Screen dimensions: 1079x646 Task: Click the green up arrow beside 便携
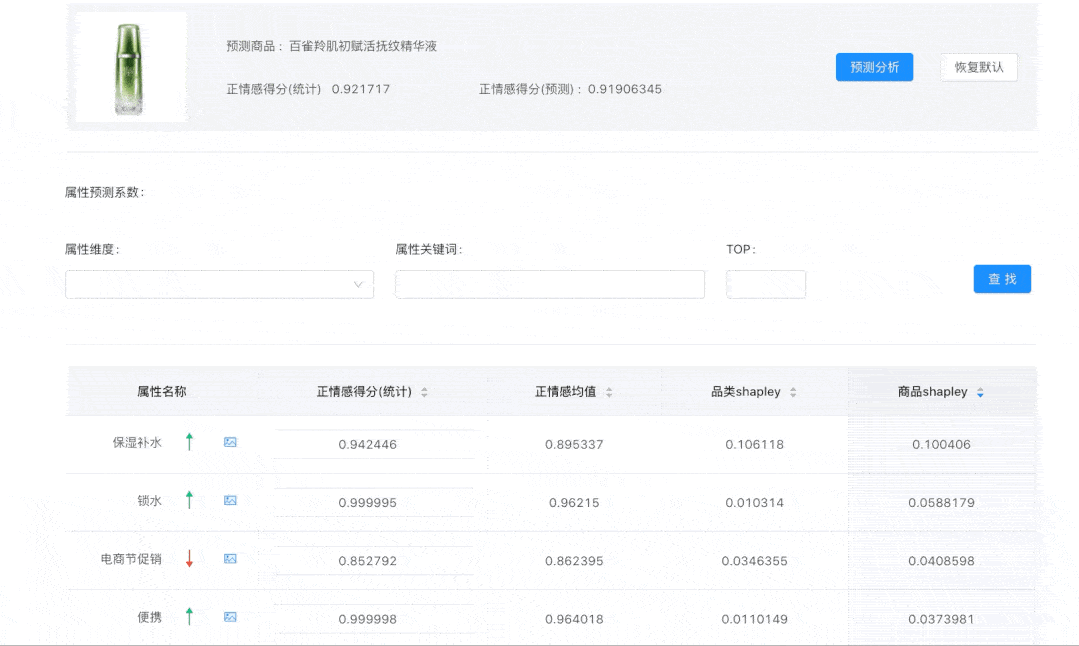pos(189,617)
